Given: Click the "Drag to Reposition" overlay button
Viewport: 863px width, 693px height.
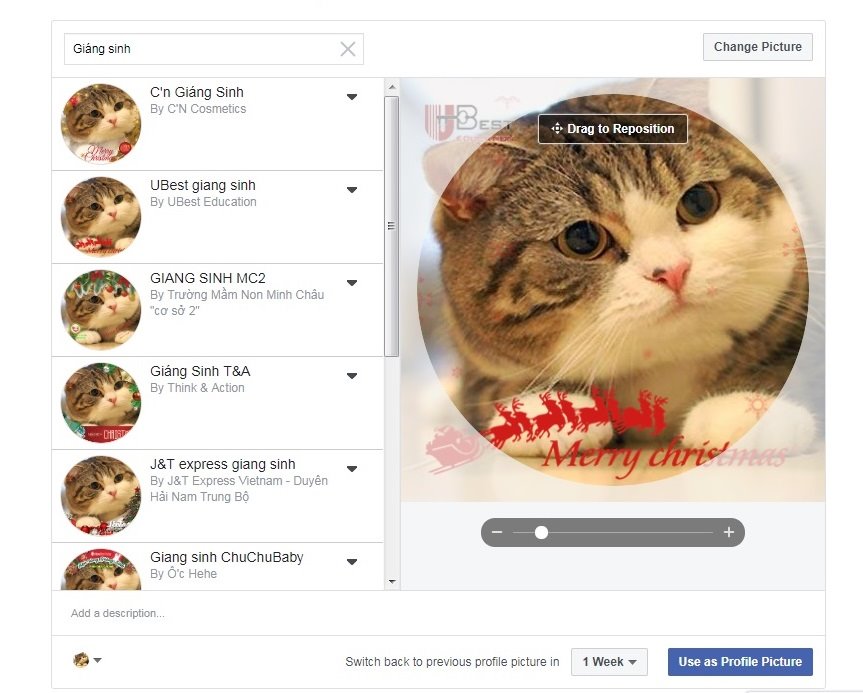Looking at the screenshot, I should [613, 128].
